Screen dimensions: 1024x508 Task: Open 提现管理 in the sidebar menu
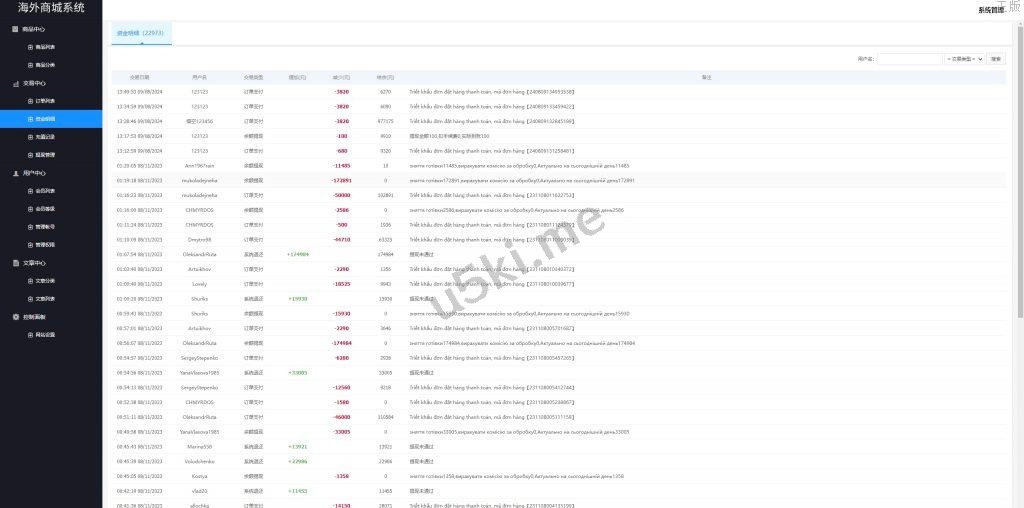click(45, 155)
